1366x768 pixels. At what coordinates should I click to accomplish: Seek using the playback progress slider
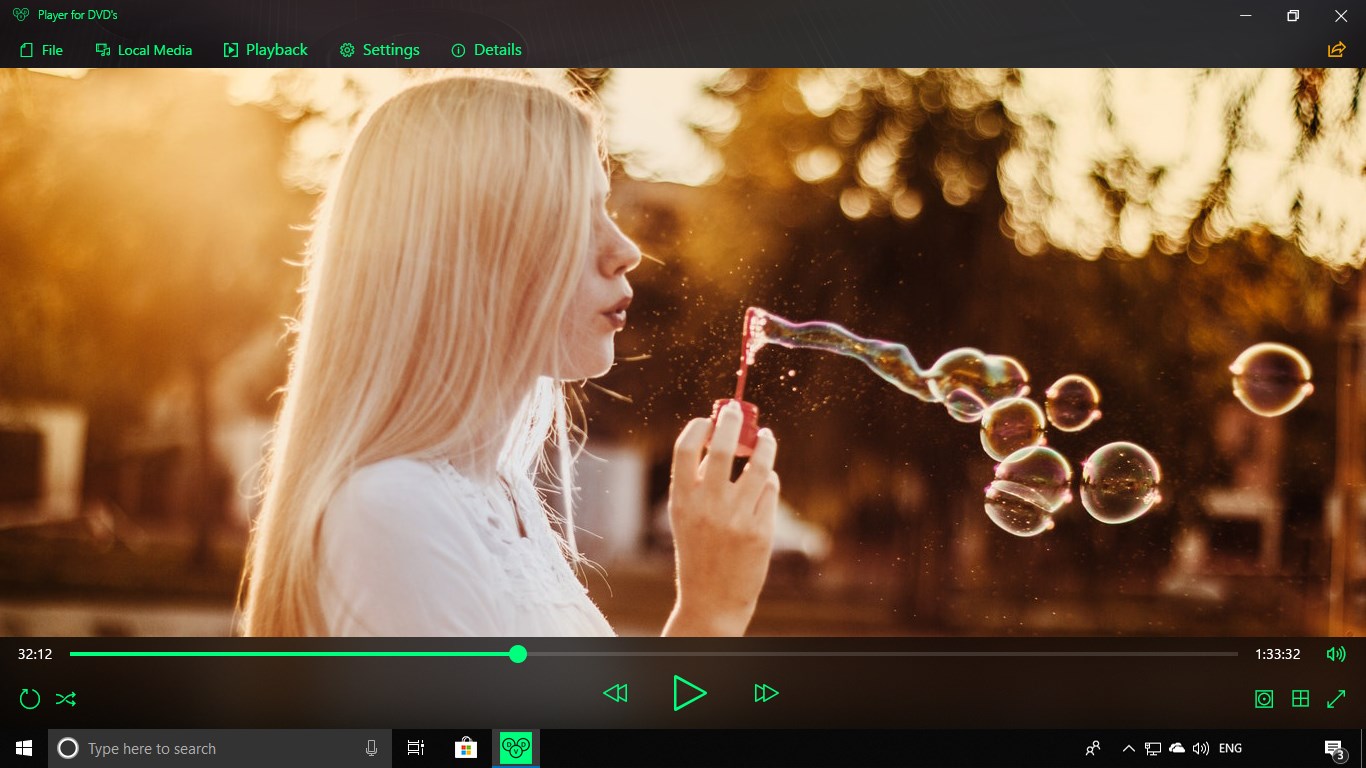[x=518, y=654]
